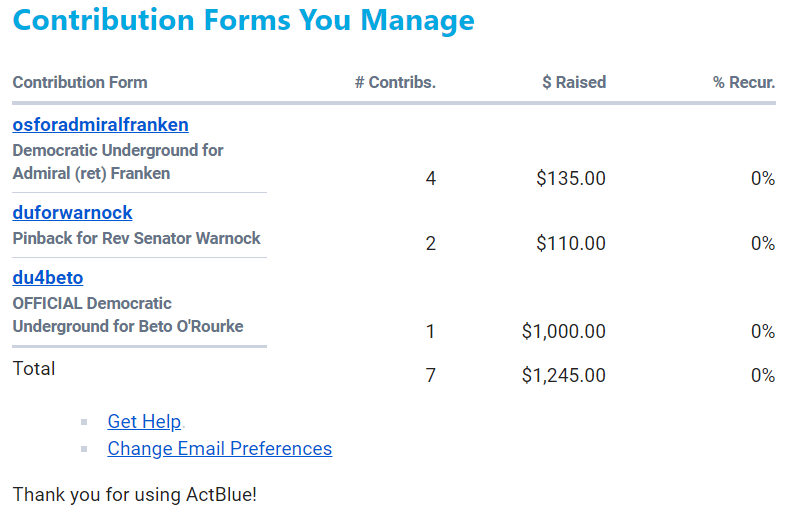Select the $ Raised column header
Viewport: 789px width, 515px height.
573,83
